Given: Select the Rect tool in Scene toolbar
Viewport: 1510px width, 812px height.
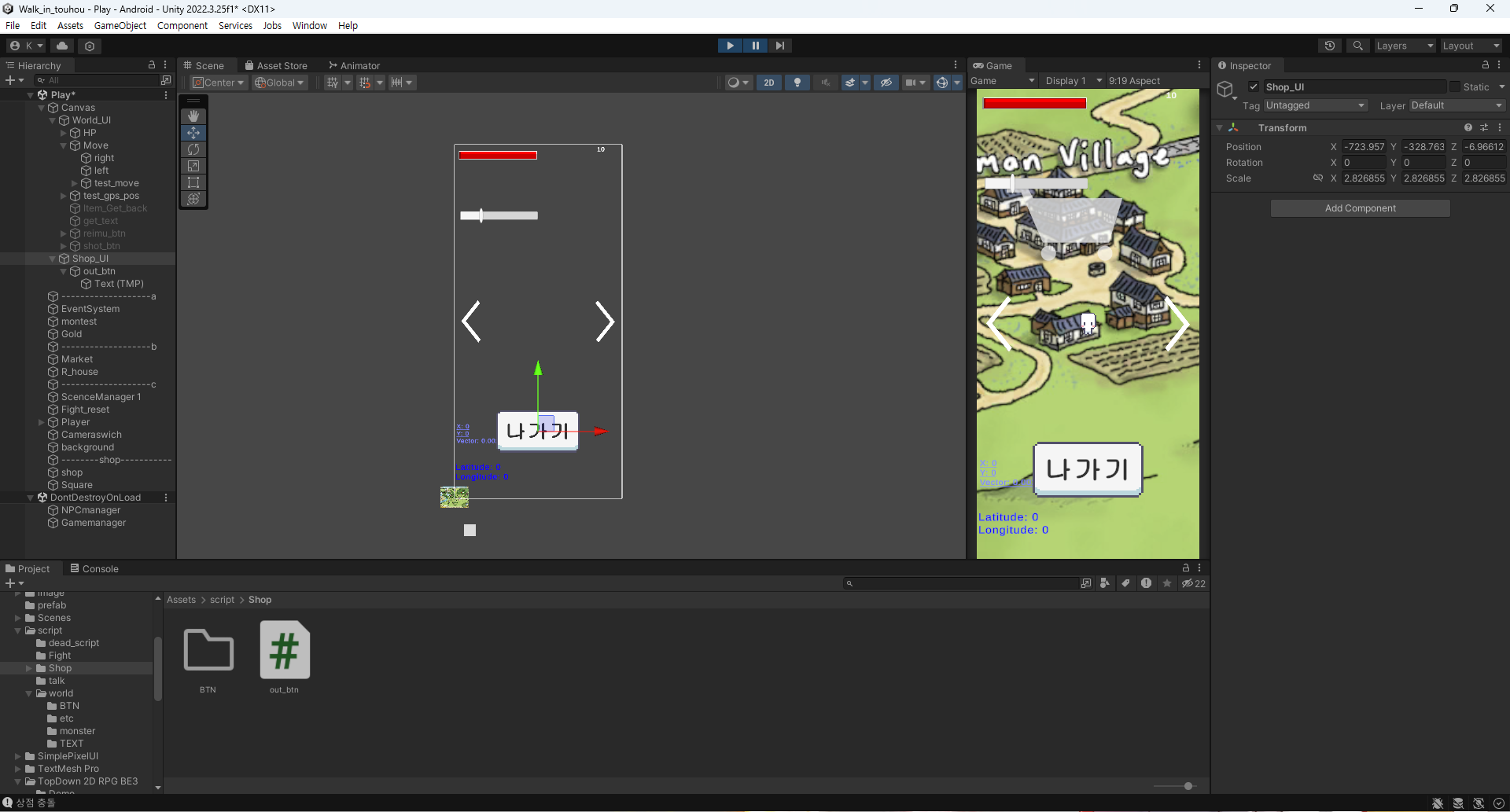Looking at the screenshot, I should 193,182.
